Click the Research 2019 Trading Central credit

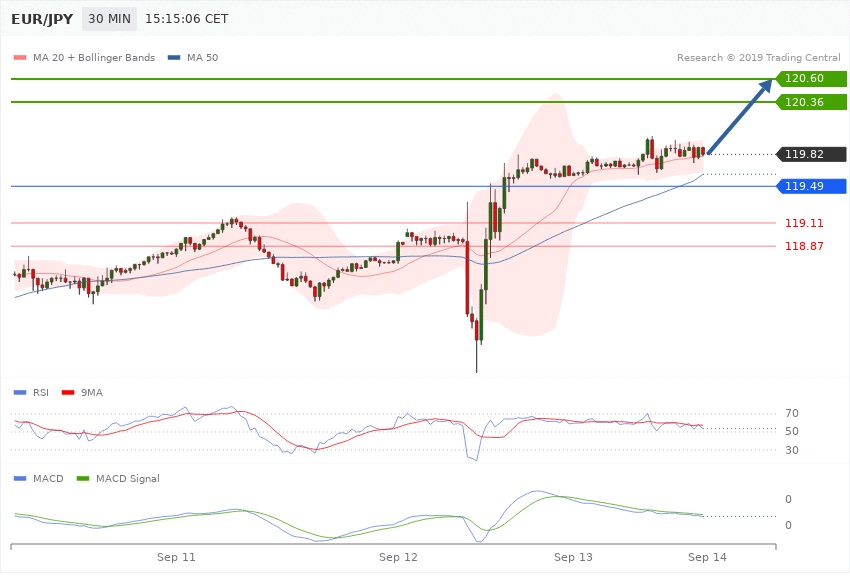pyautogui.click(x=758, y=57)
